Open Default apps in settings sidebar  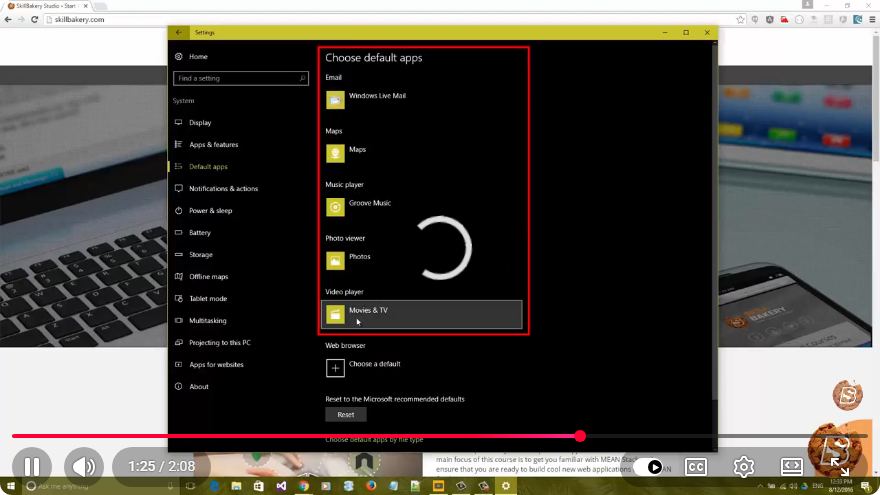[208, 167]
